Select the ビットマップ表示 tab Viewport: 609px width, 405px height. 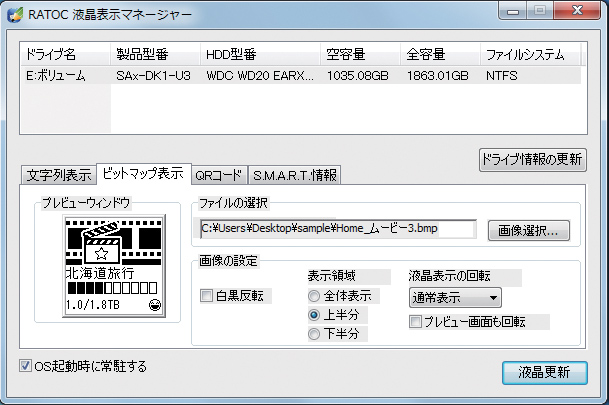click(143, 173)
